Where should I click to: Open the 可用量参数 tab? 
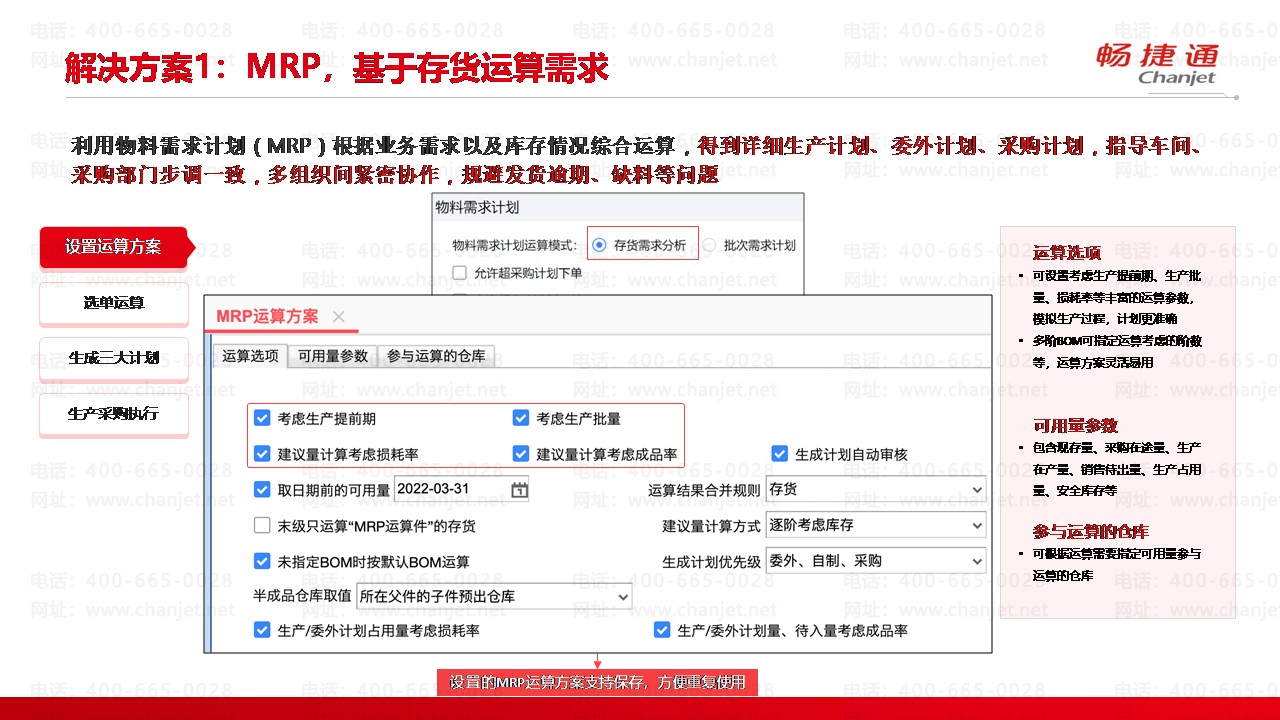pos(333,356)
